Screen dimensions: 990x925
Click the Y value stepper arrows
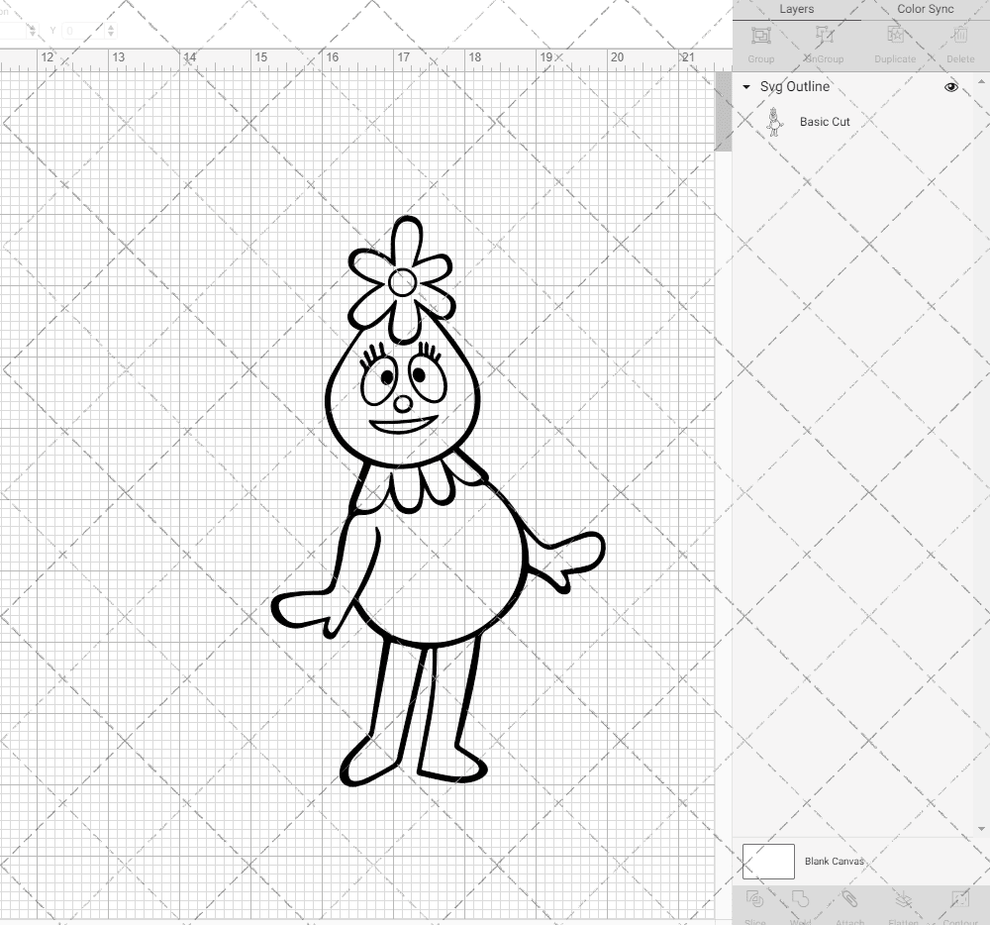click(110, 30)
